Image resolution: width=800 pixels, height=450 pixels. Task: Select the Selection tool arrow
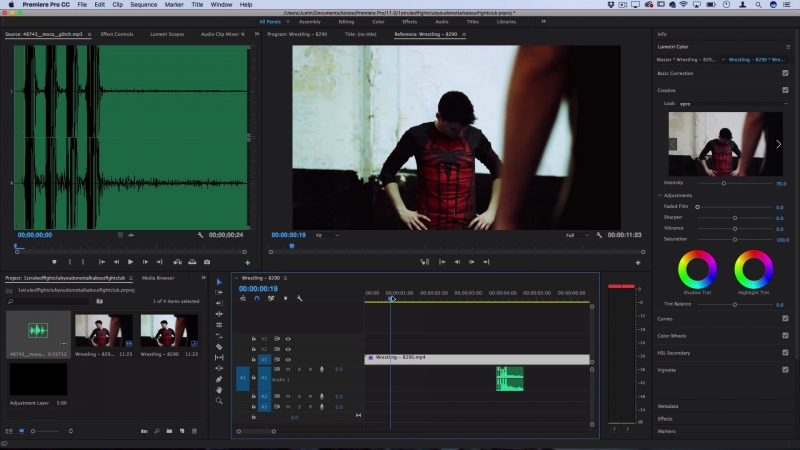(x=219, y=282)
